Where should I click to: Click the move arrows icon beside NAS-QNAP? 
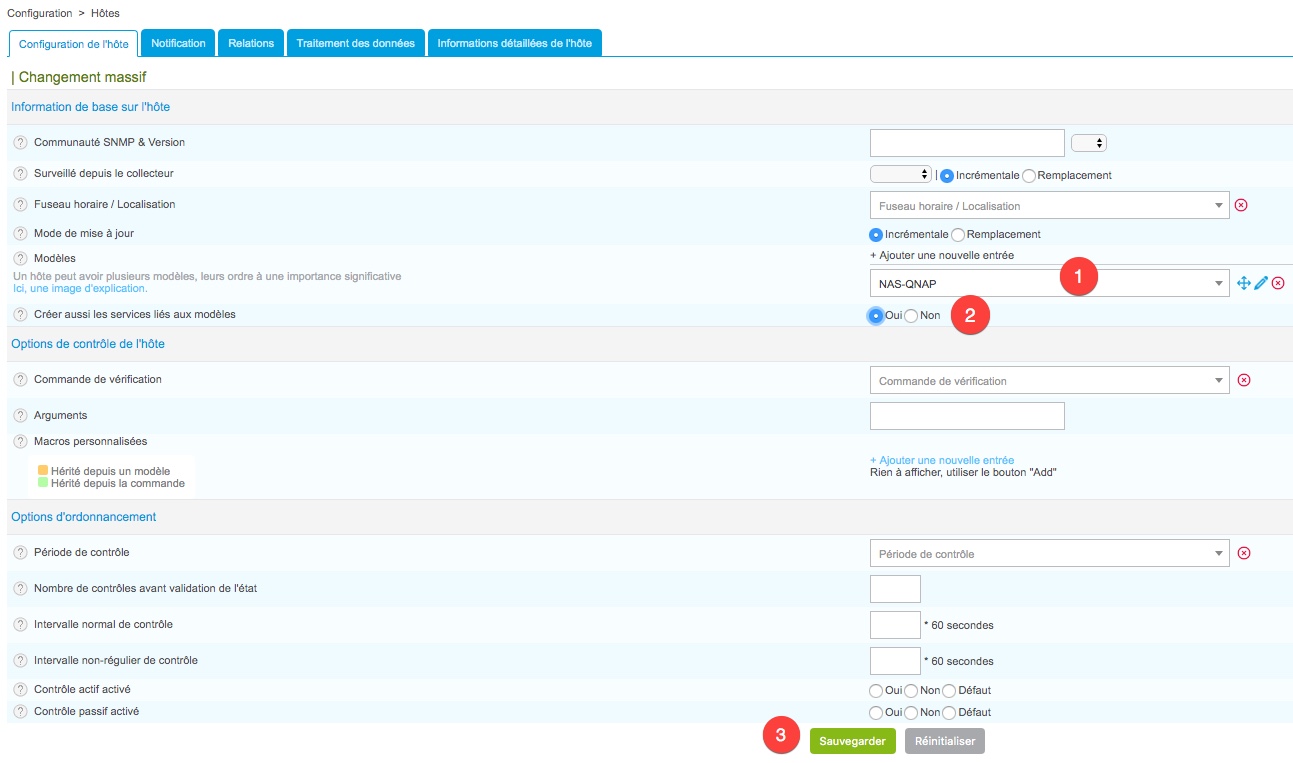click(1244, 283)
